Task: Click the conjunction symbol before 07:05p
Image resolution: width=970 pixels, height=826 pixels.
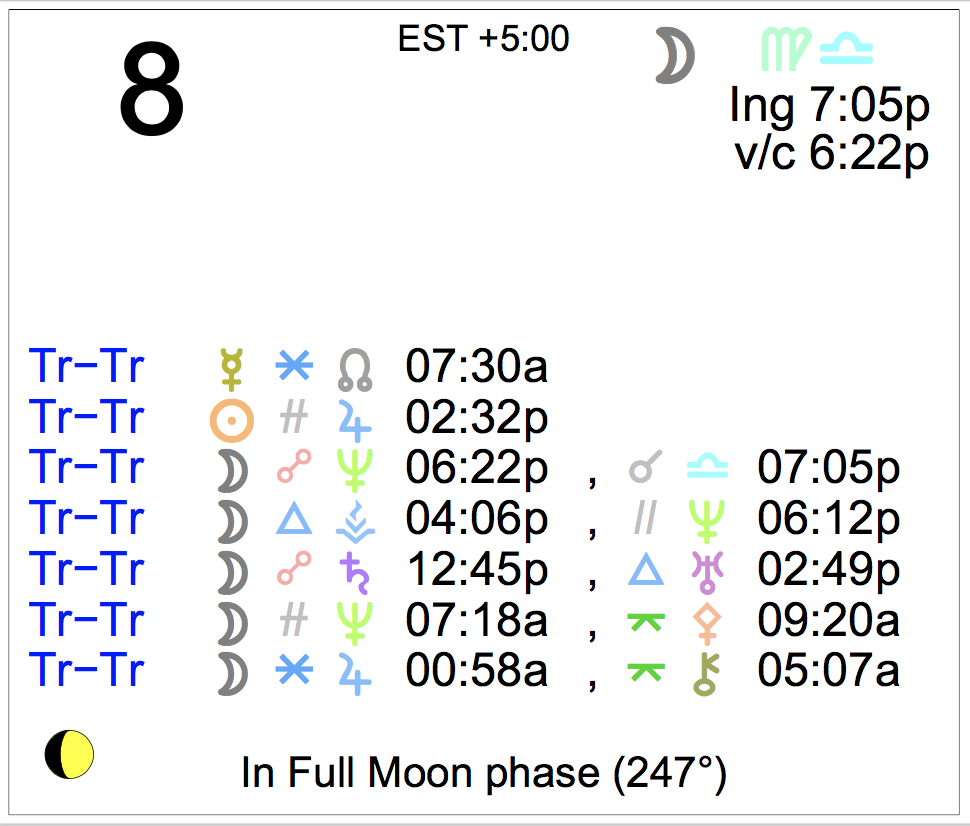Action: (x=644, y=468)
